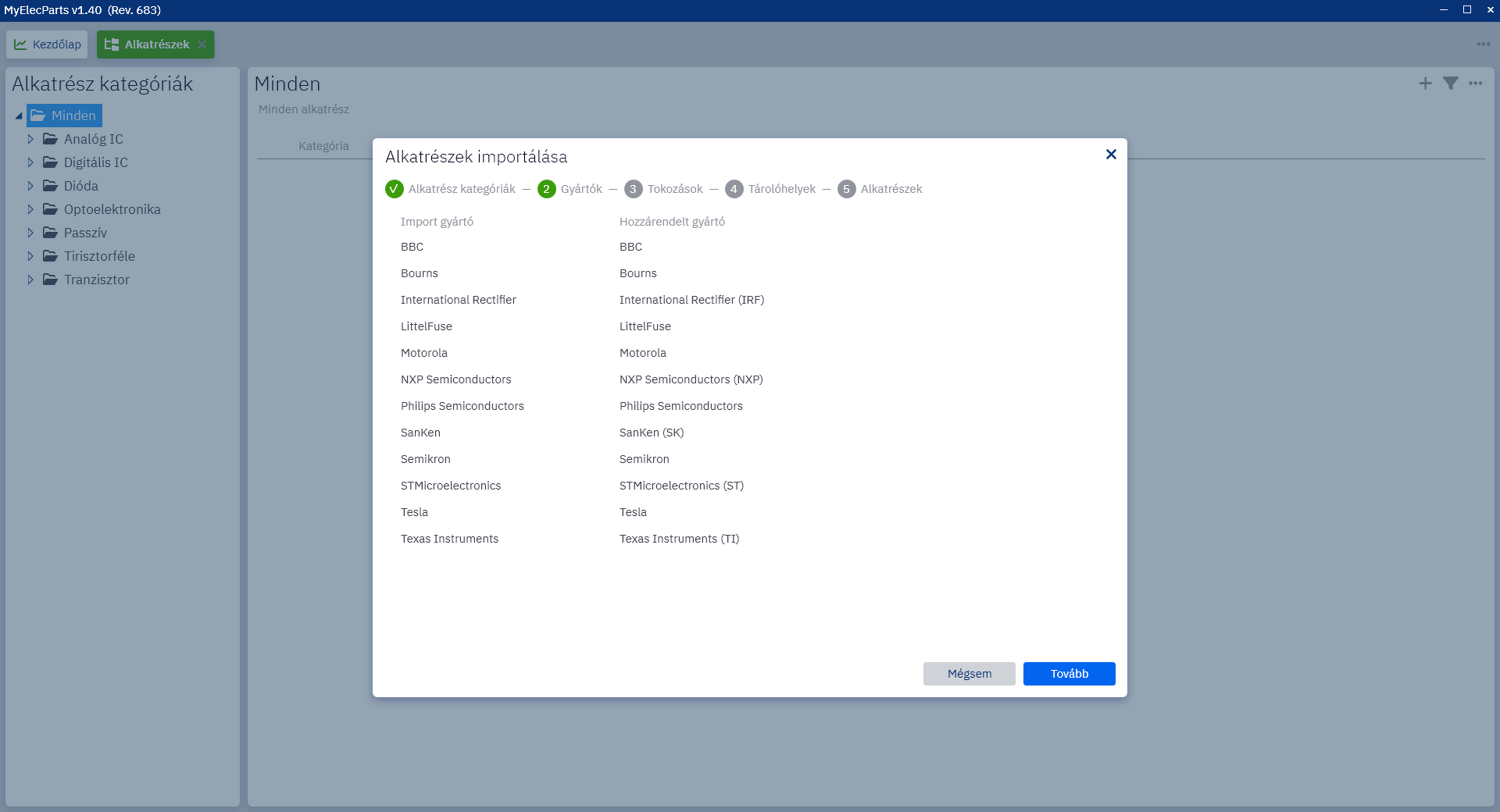The image size is (1500, 812).
Task: Click the completed Alkatrész kategóriák step checkmark
Action: pyautogui.click(x=395, y=189)
